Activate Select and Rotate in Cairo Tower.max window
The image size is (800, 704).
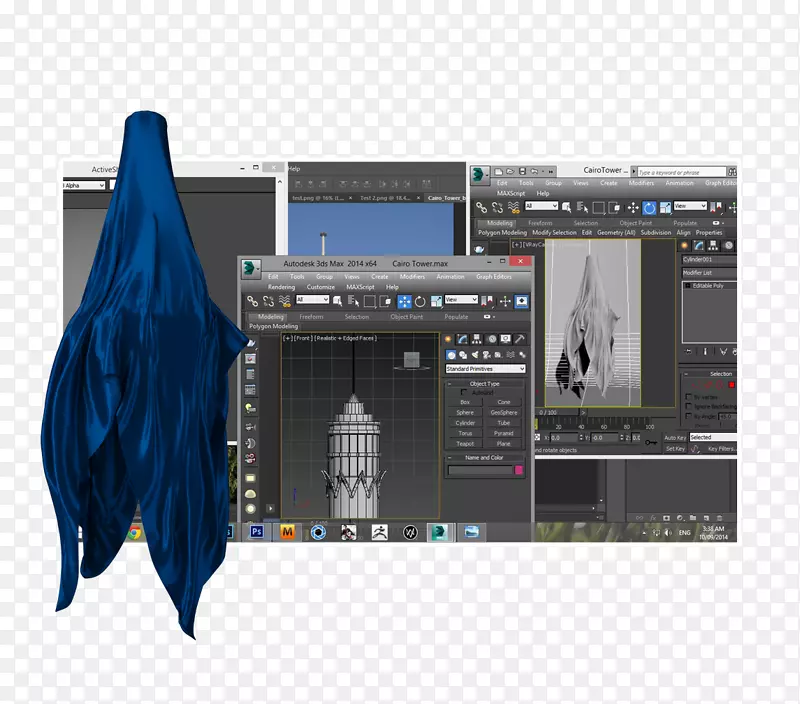pos(420,301)
